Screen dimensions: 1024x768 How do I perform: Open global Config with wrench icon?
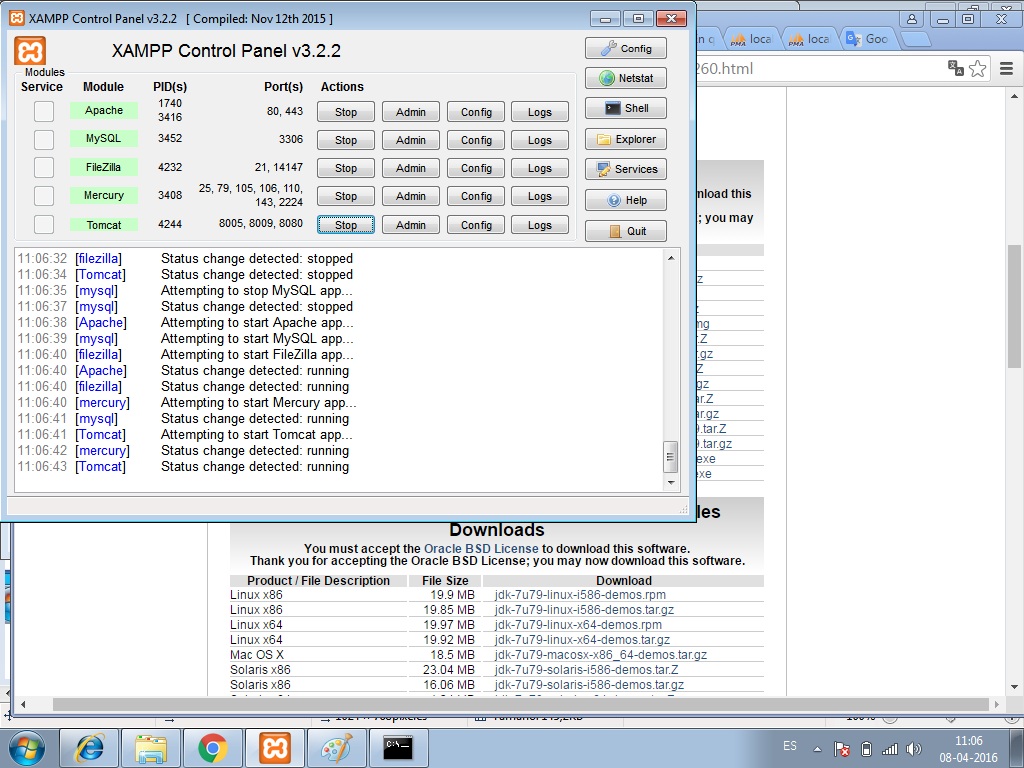[x=626, y=48]
